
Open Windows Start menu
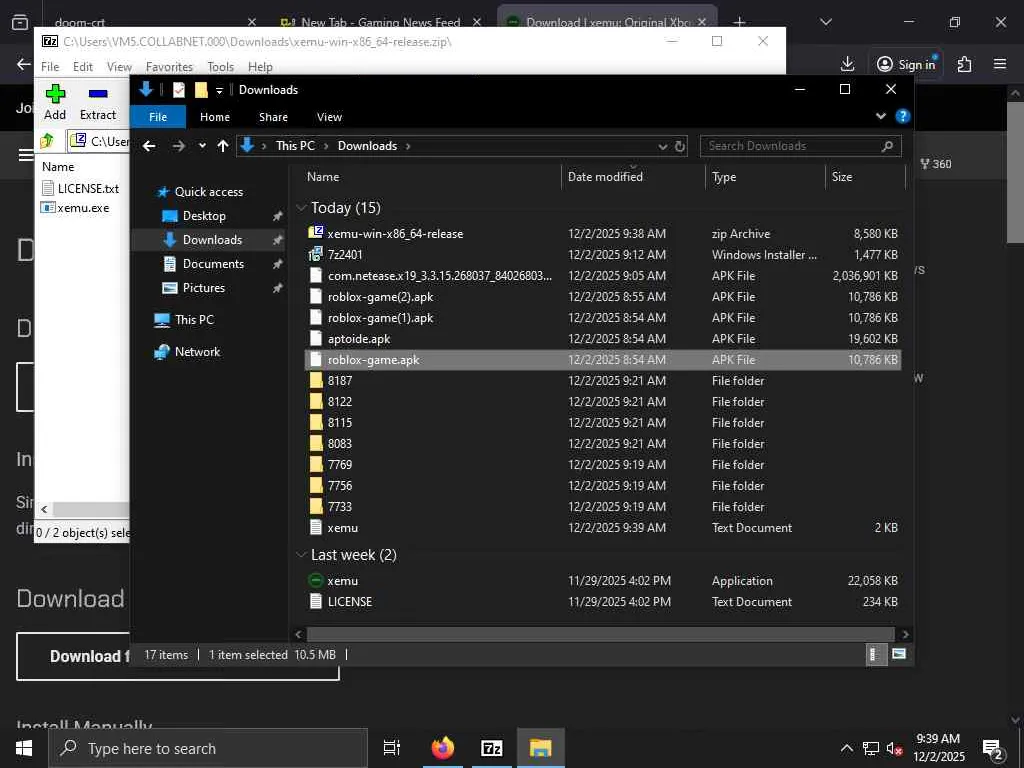[24, 748]
